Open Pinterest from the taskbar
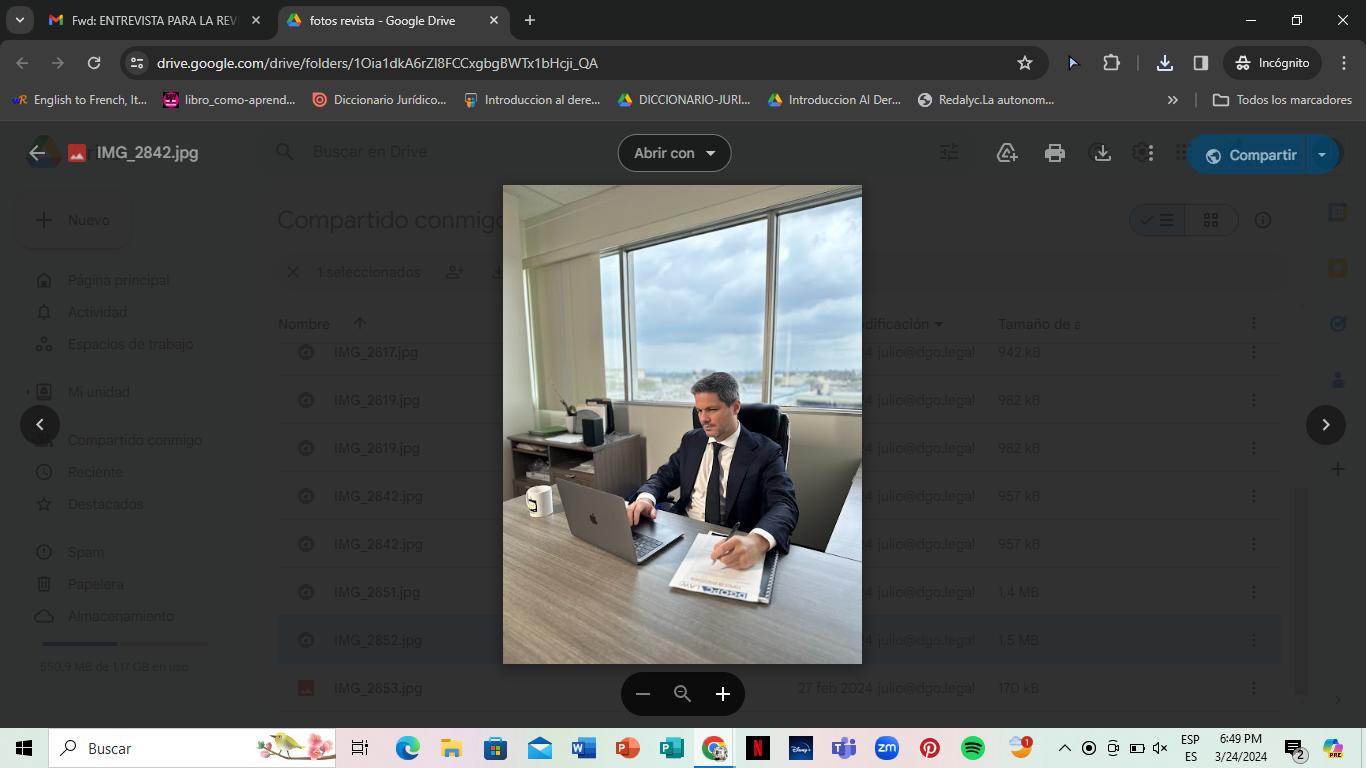The height and width of the screenshot is (768, 1366). click(x=930, y=748)
